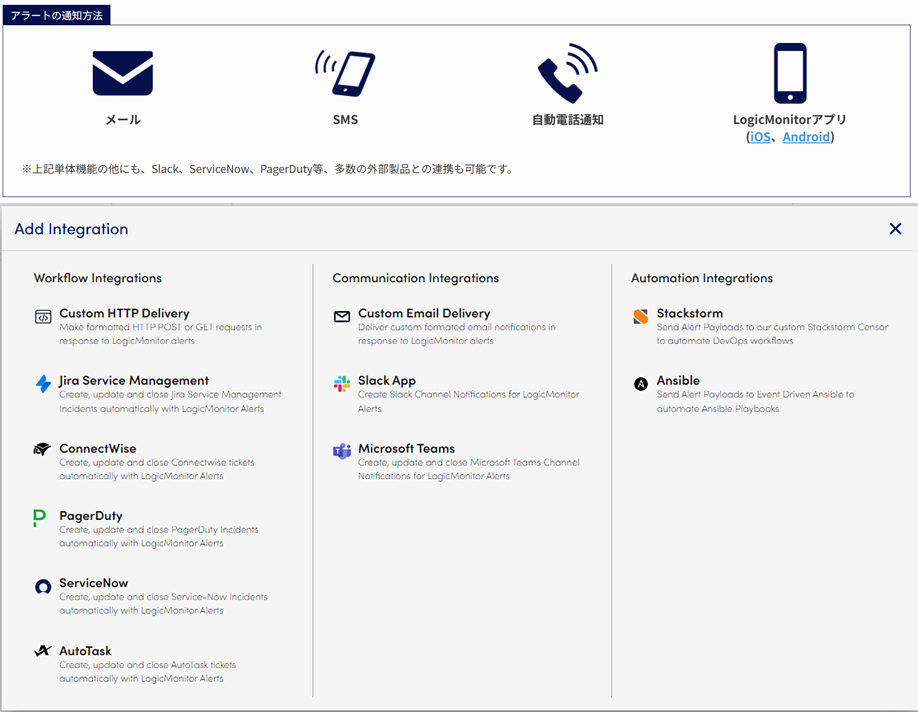Select Custom HTTP Delivery integration title
The width and height of the screenshot is (918, 712).
124,313
